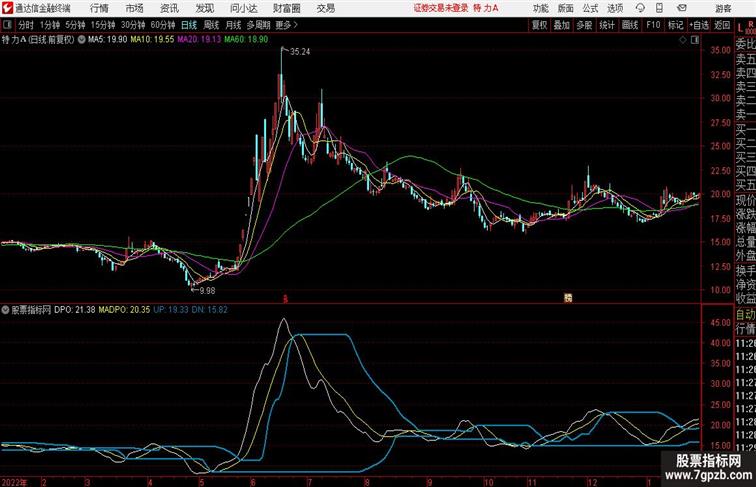
Task: Select the 周线 weekly chart tab
Action: pos(211,25)
